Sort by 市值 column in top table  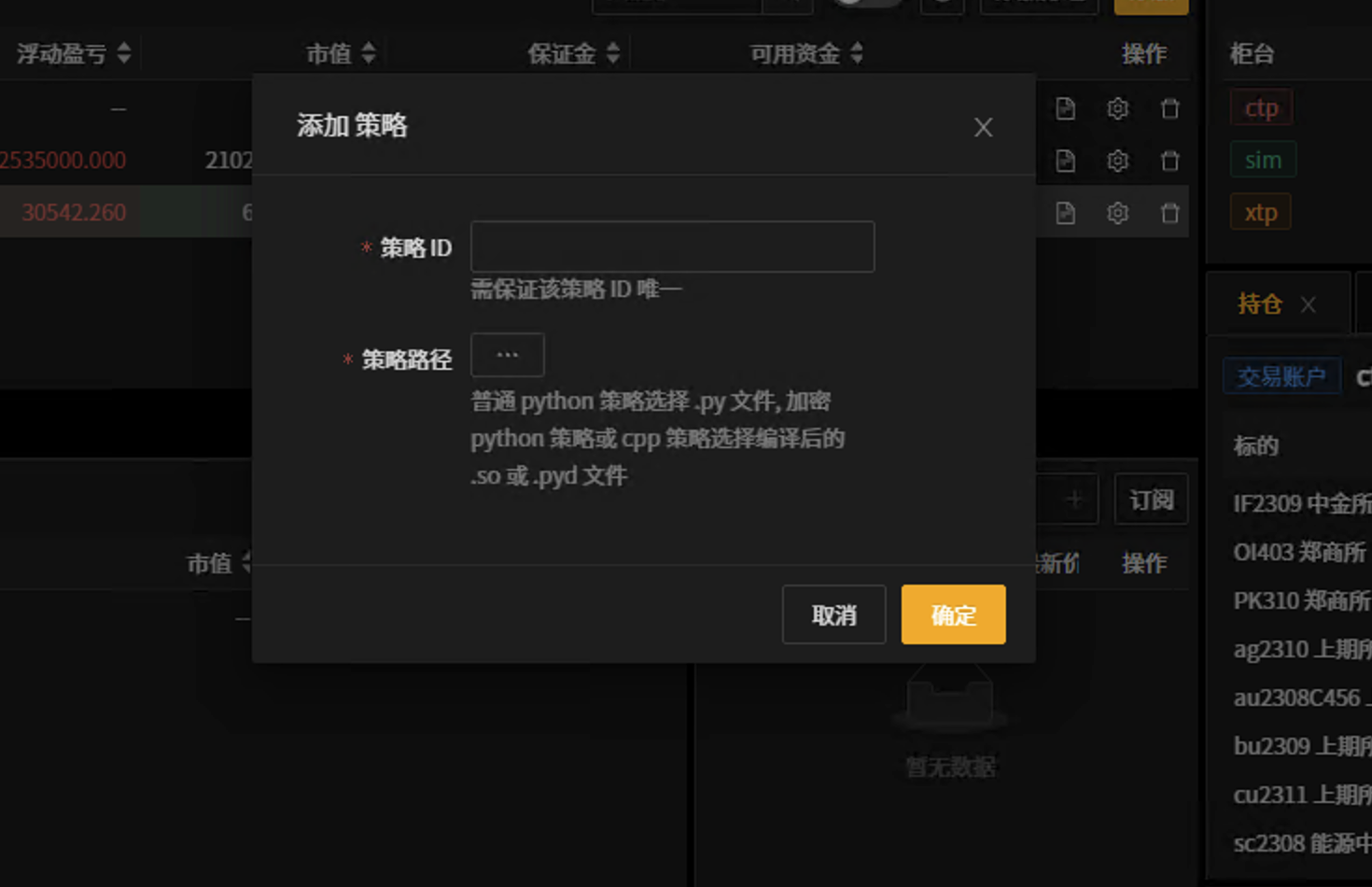tap(369, 53)
